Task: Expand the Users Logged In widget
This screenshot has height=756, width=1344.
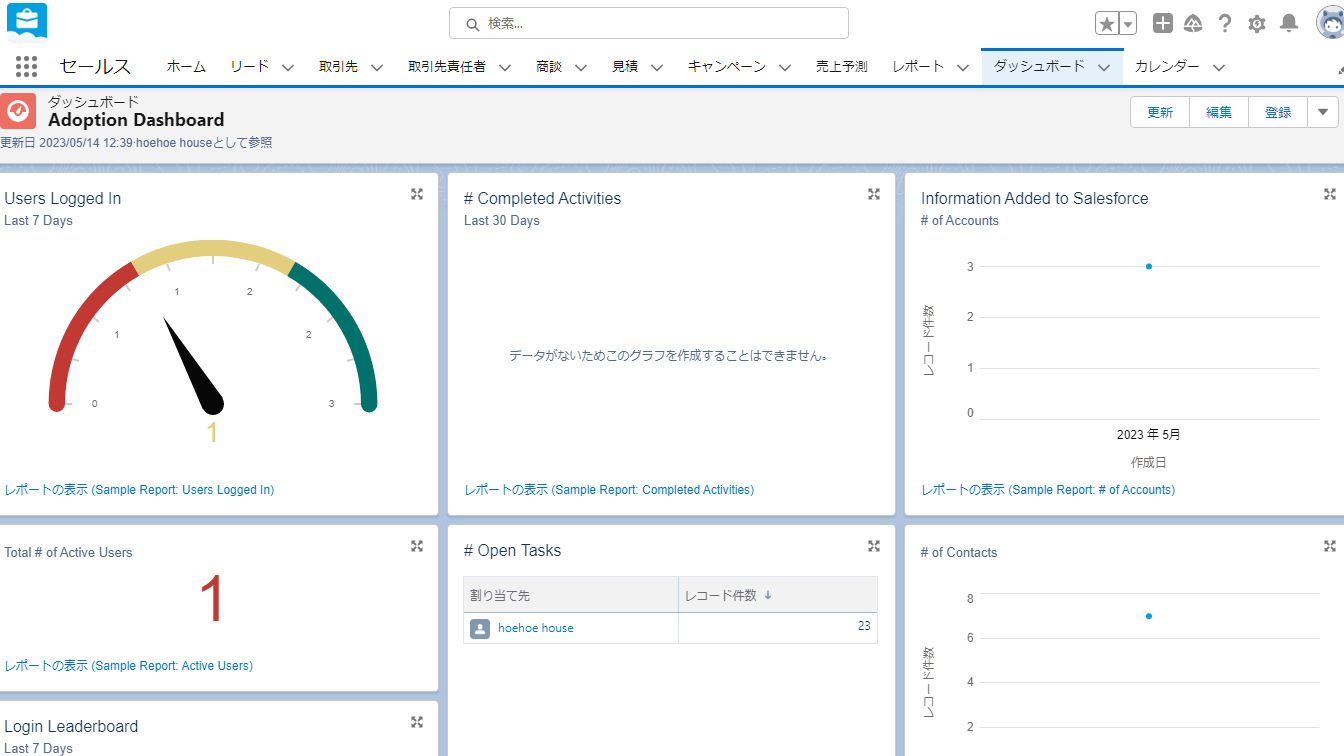Action: [x=417, y=194]
